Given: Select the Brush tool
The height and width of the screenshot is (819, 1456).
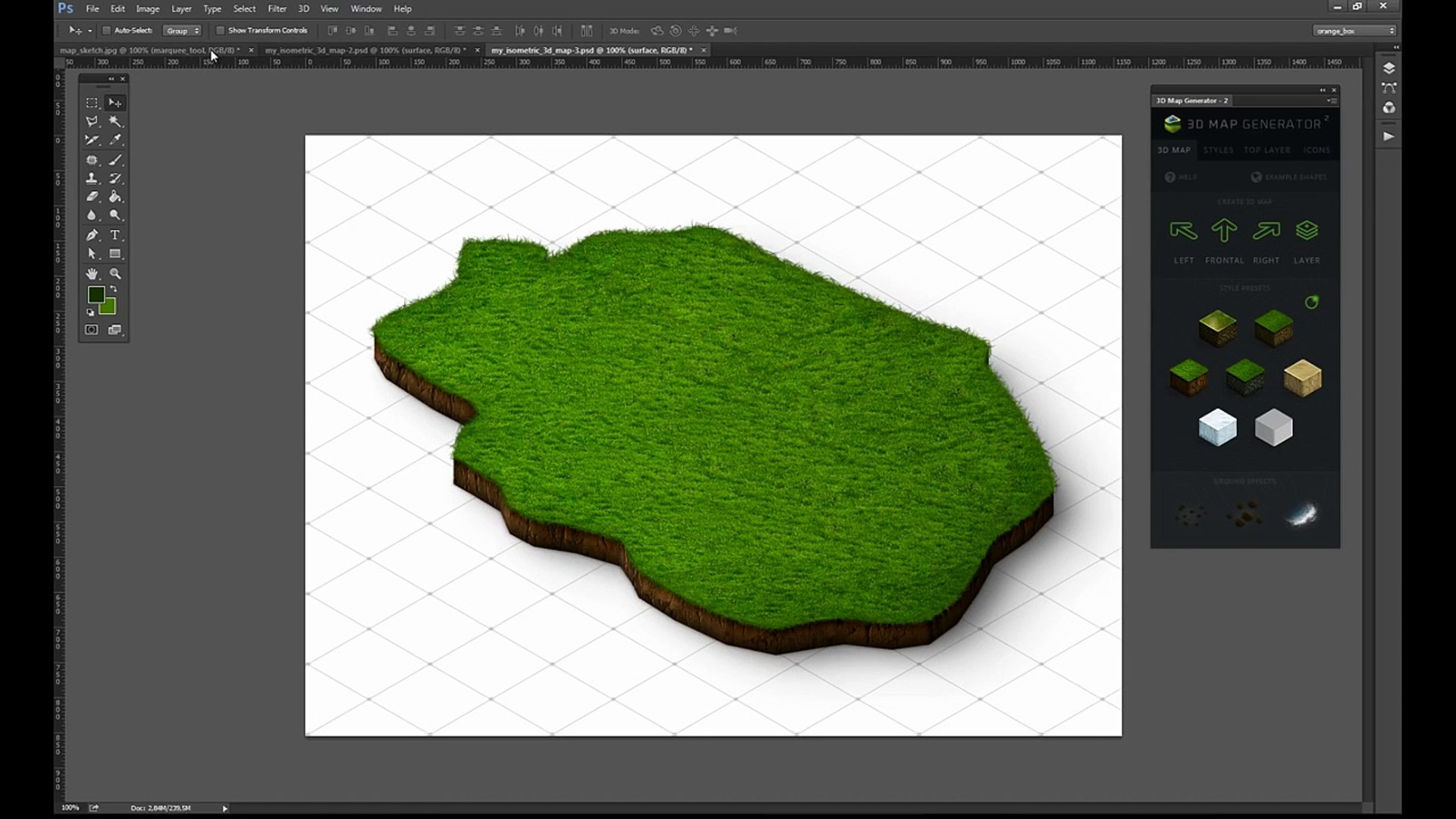Looking at the screenshot, I should (115, 160).
